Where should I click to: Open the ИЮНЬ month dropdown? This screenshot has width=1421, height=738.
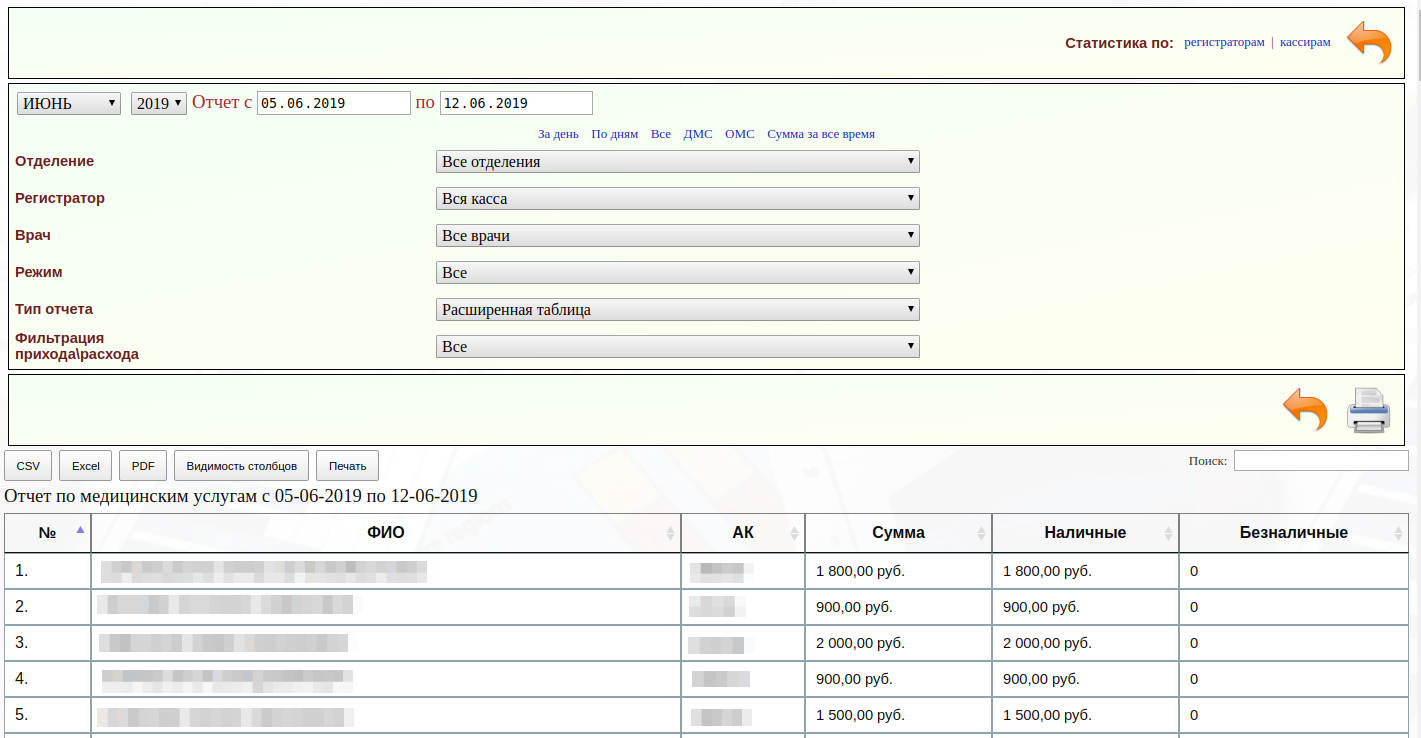tap(69, 104)
